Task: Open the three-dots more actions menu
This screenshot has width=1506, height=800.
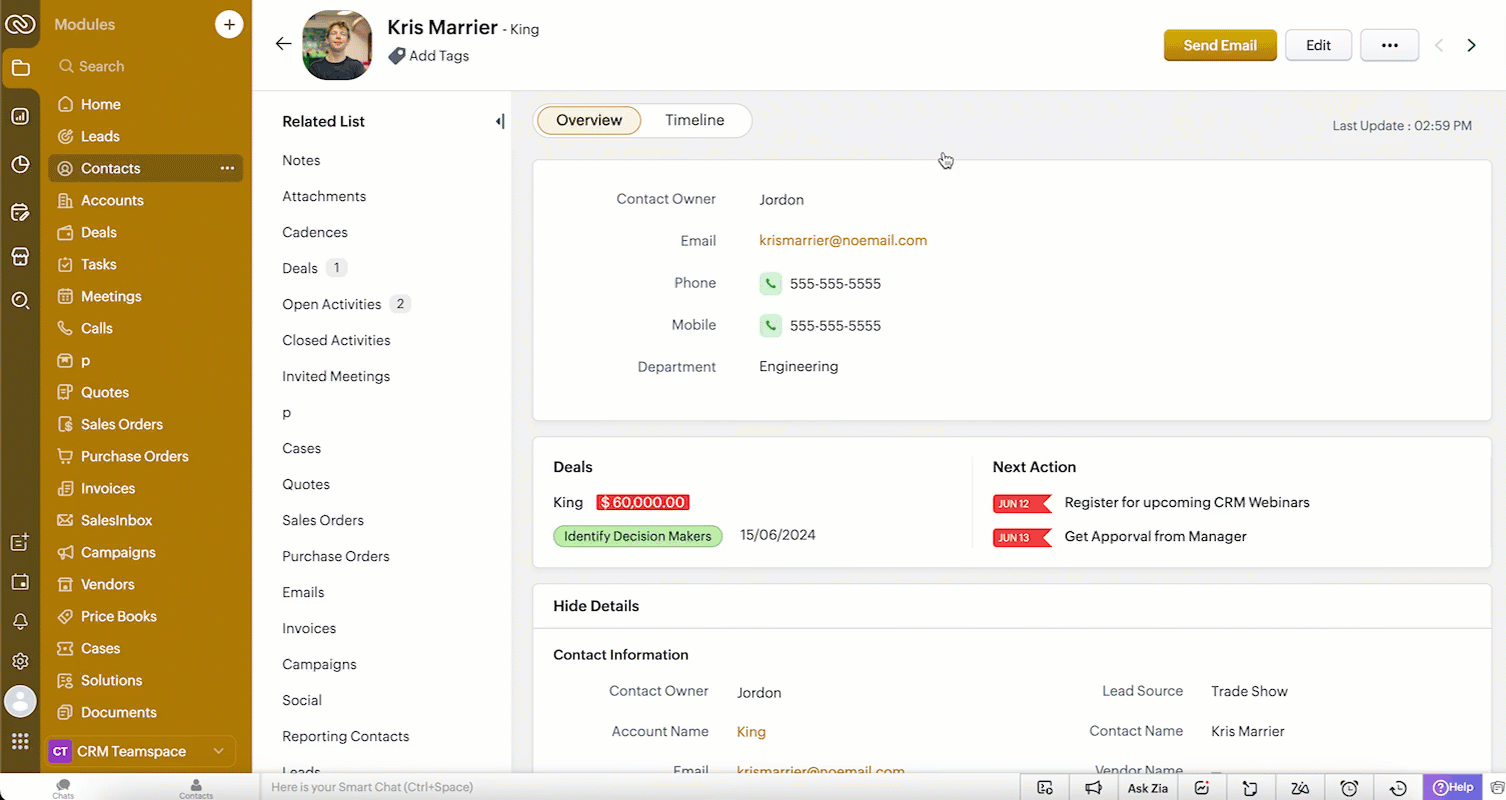Action: coord(1389,45)
